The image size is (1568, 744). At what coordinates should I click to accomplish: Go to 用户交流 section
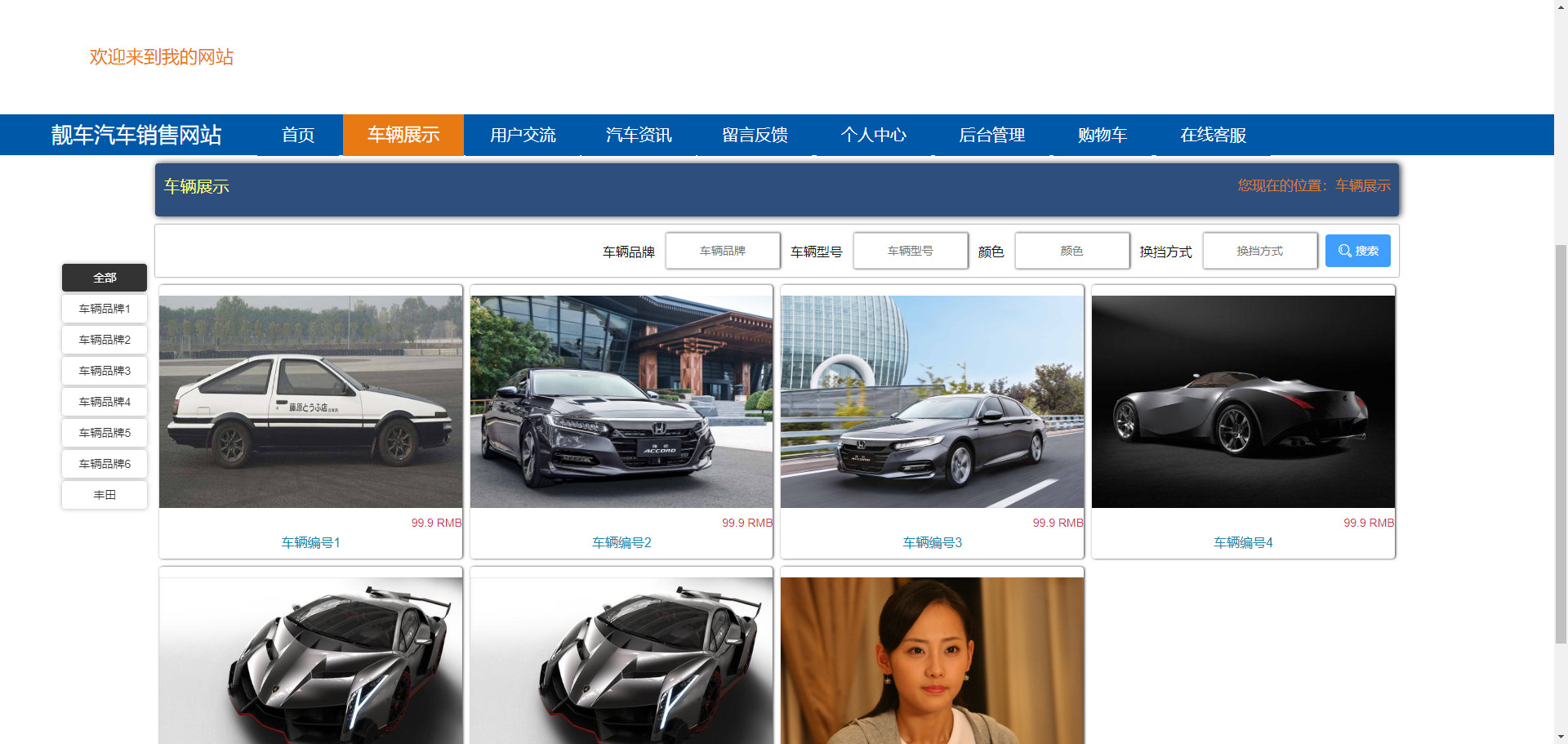tap(523, 135)
